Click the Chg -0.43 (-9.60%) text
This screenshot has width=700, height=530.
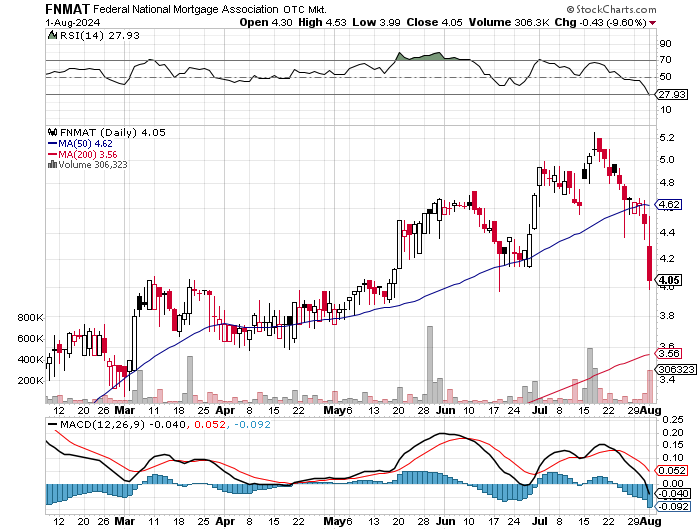coord(601,22)
